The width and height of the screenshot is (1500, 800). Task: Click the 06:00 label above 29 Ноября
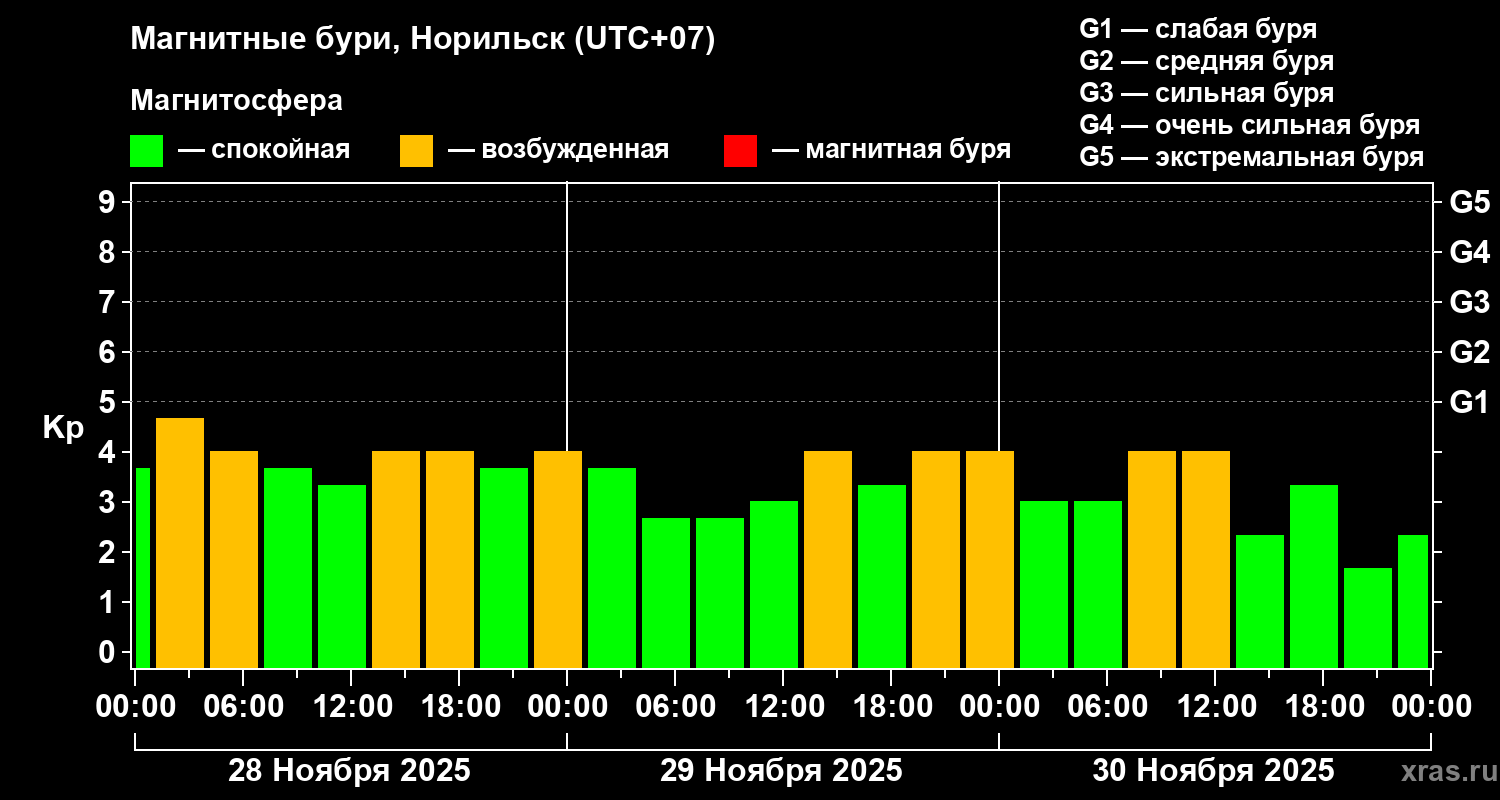click(675, 707)
